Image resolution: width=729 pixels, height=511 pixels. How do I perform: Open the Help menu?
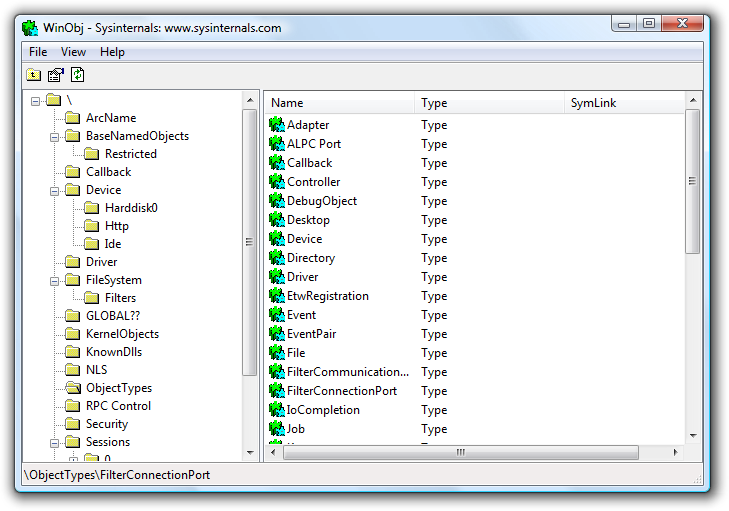click(112, 52)
